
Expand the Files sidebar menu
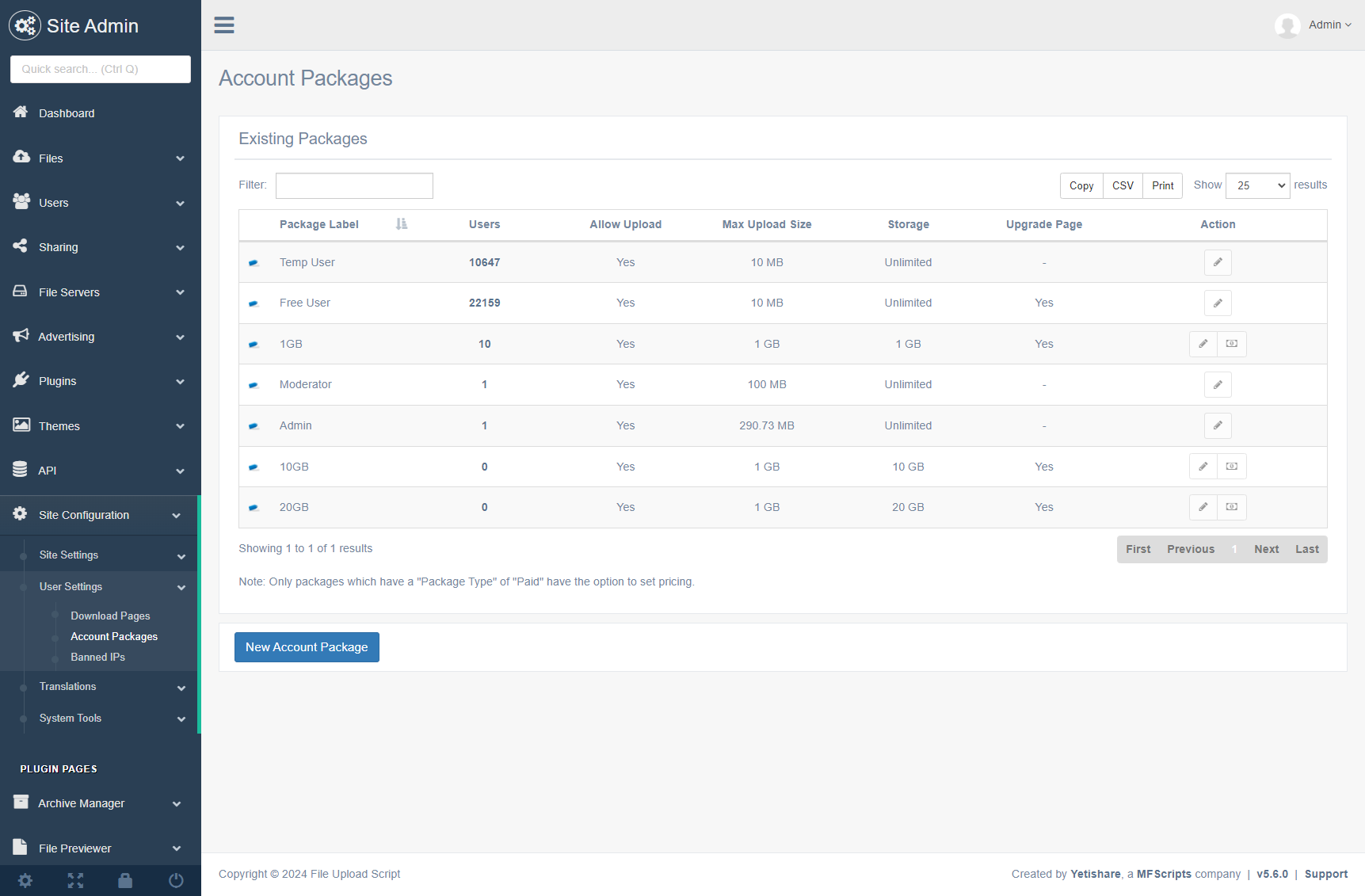[101, 158]
